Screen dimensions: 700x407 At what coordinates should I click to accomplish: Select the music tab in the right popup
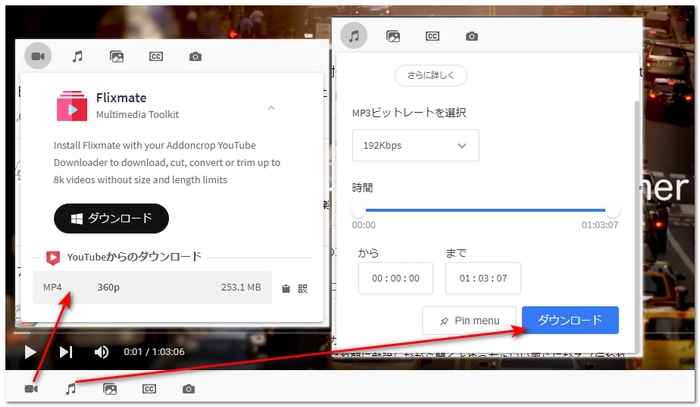[x=353, y=36]
